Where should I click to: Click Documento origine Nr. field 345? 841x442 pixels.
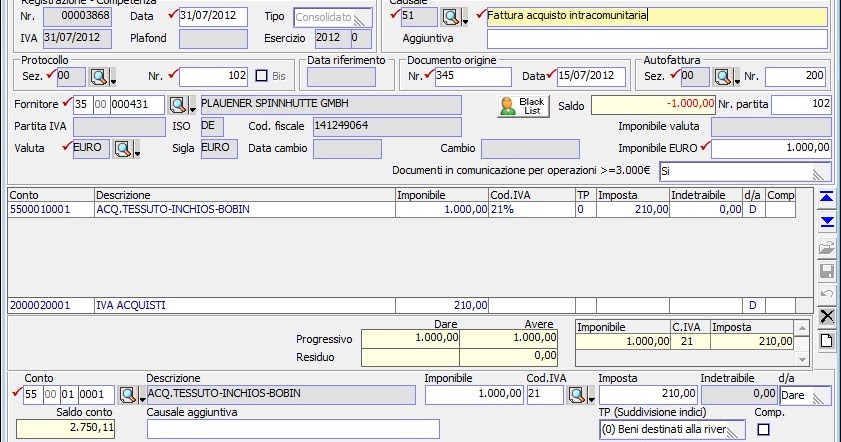[473, 77]
